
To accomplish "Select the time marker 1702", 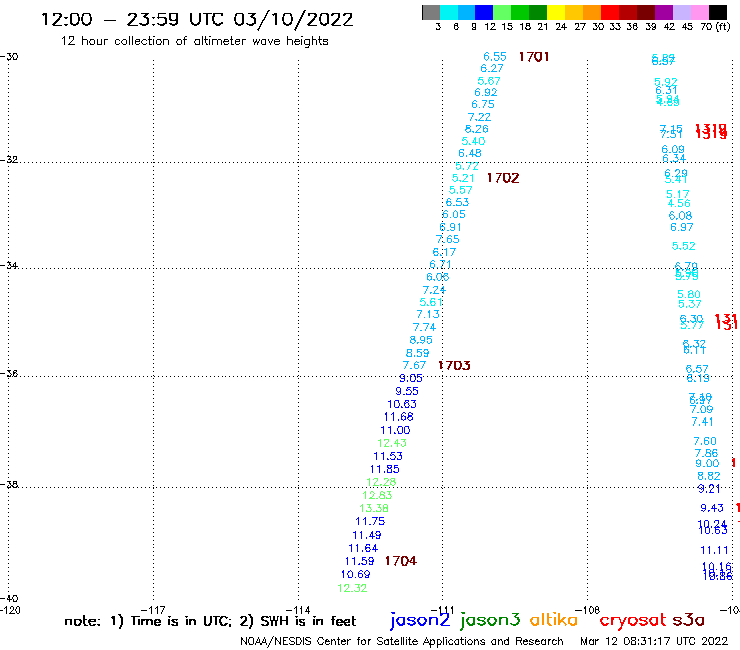I will pos(503,178).
